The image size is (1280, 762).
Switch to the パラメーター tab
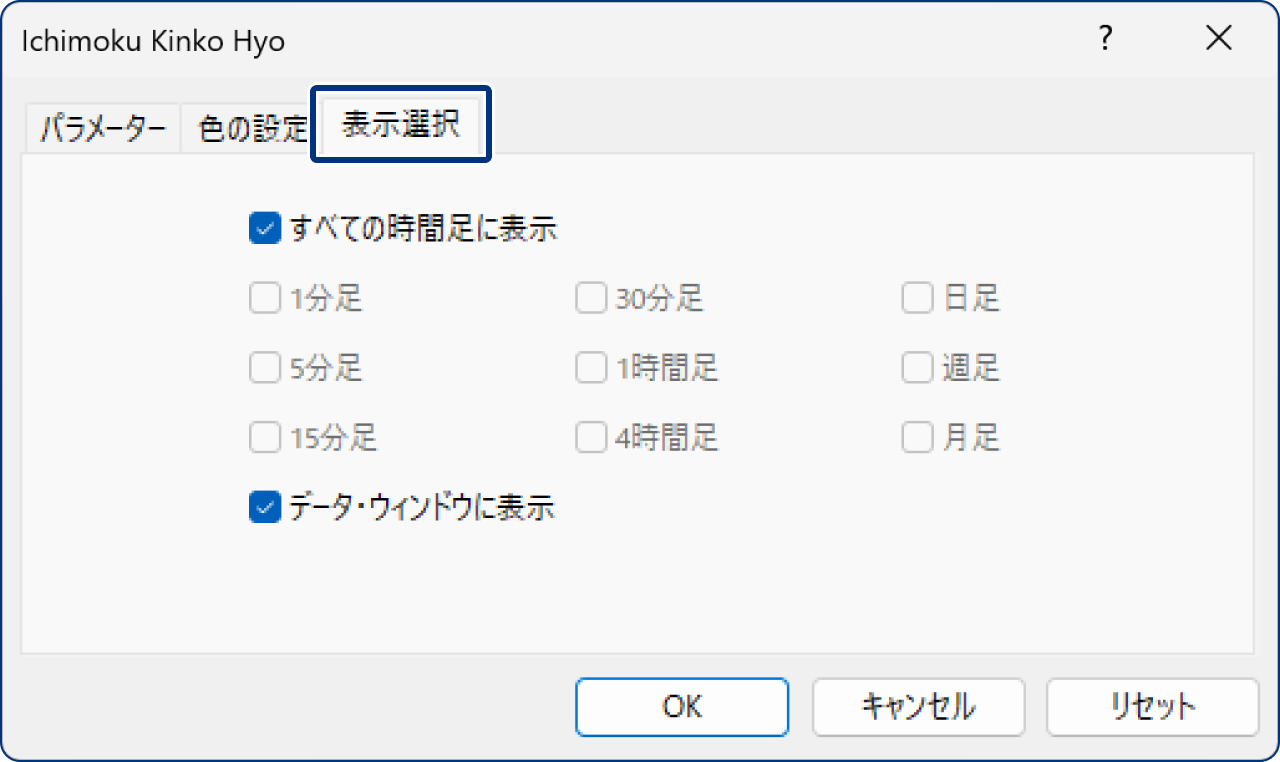click(101, 125)
